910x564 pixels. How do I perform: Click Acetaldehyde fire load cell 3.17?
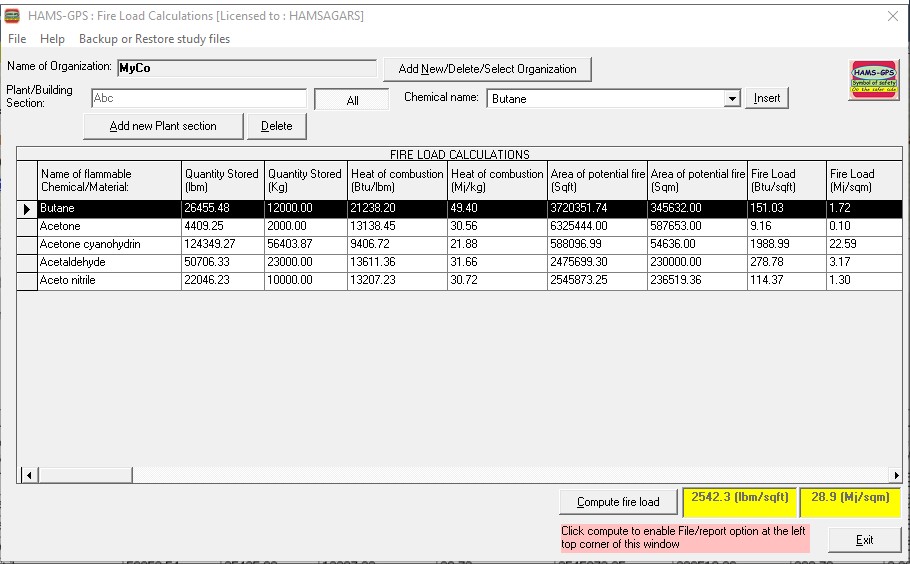pos(865,262)
